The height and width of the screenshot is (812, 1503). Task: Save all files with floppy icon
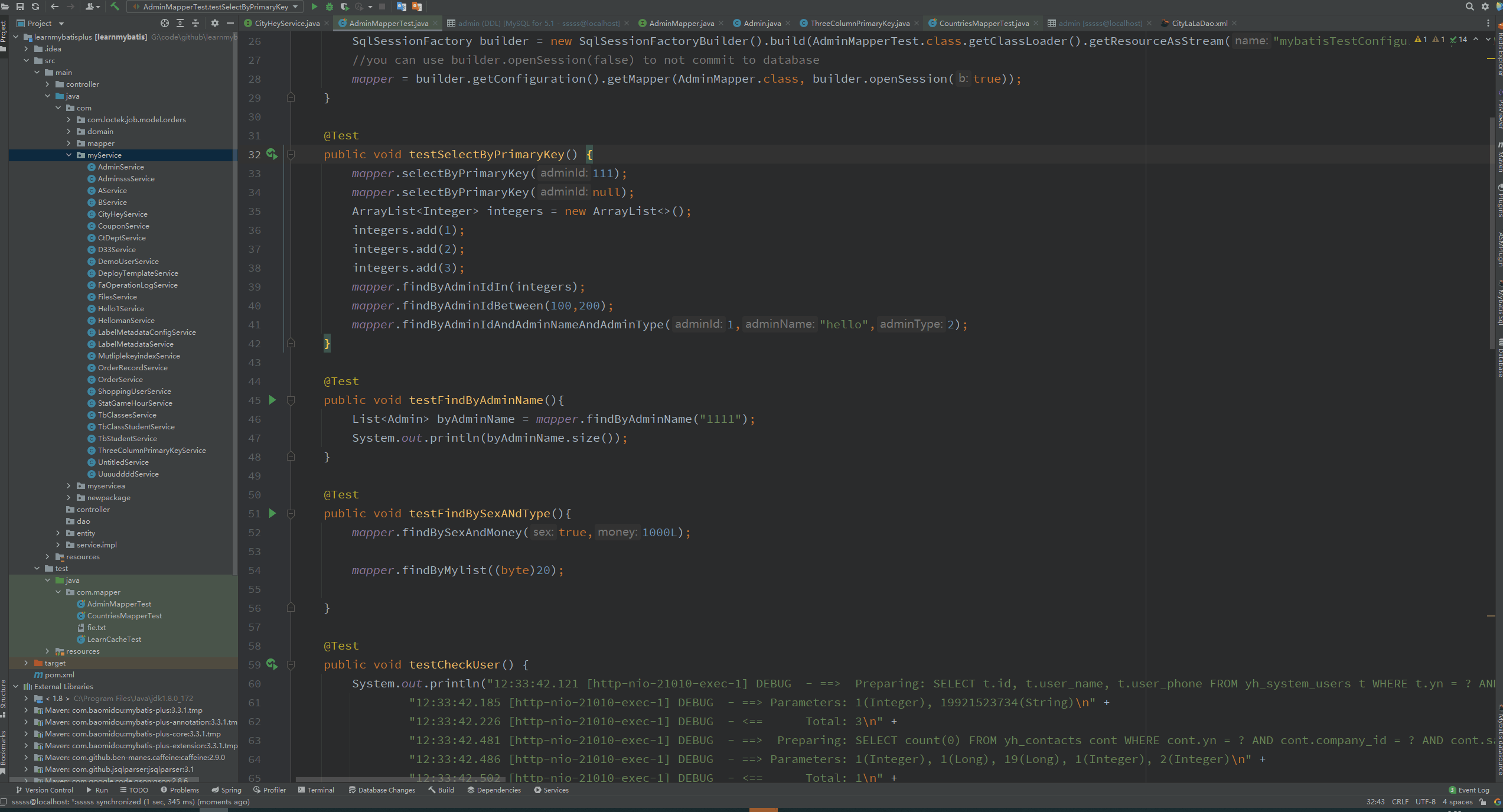[x=21, y=6]
